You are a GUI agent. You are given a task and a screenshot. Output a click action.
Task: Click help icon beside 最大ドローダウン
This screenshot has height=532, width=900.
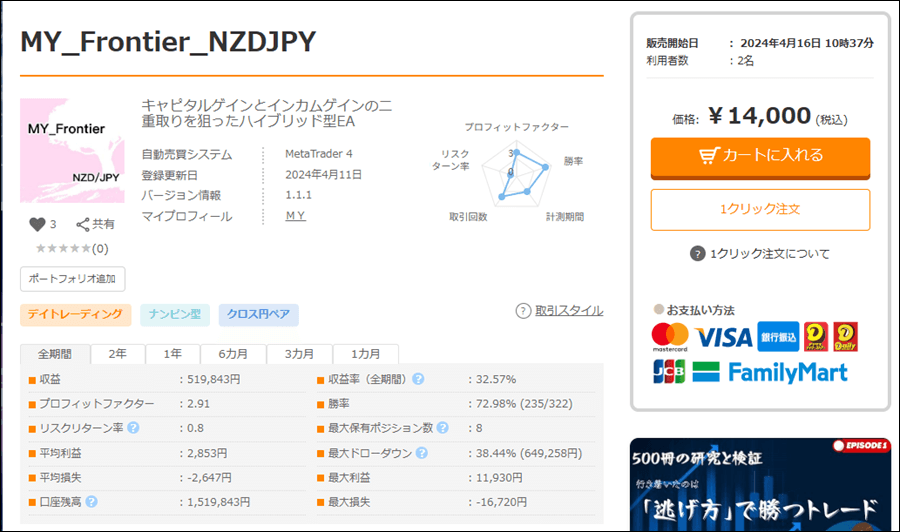click(x=421, y=453)
